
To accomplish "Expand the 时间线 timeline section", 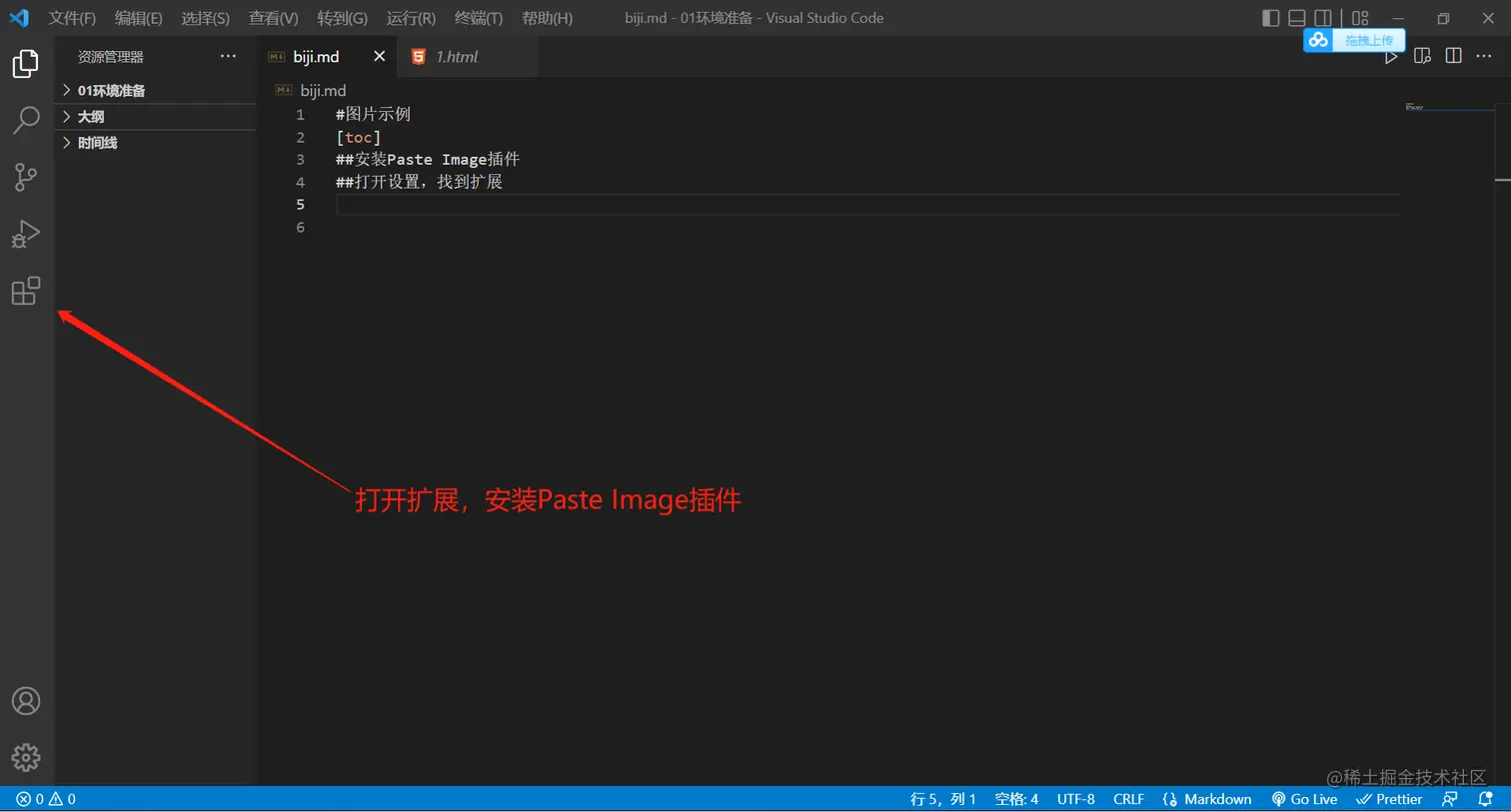I will click(156, 143).
